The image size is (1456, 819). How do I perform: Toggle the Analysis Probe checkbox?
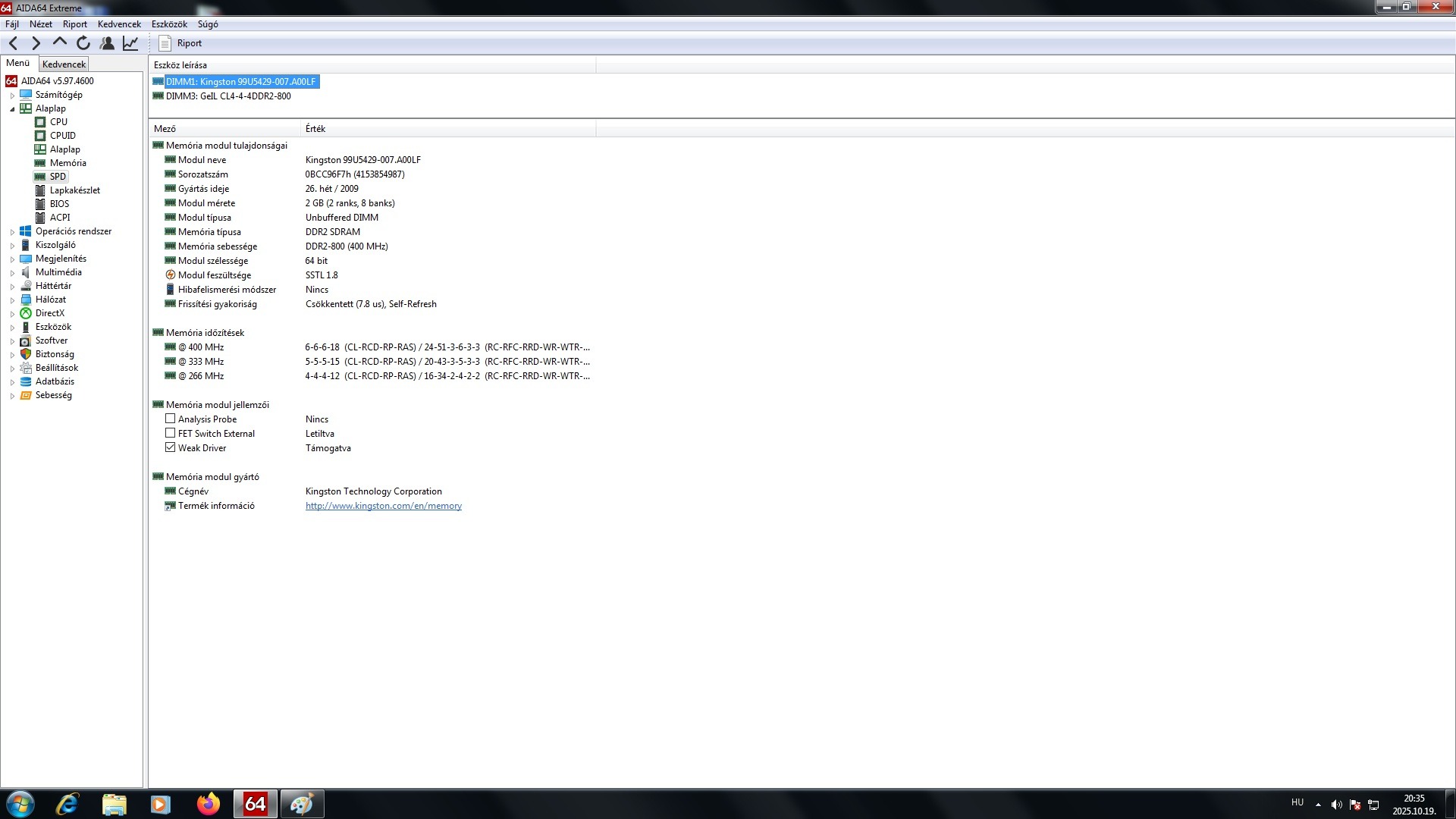pyautogui.click(x=171, y=419)
